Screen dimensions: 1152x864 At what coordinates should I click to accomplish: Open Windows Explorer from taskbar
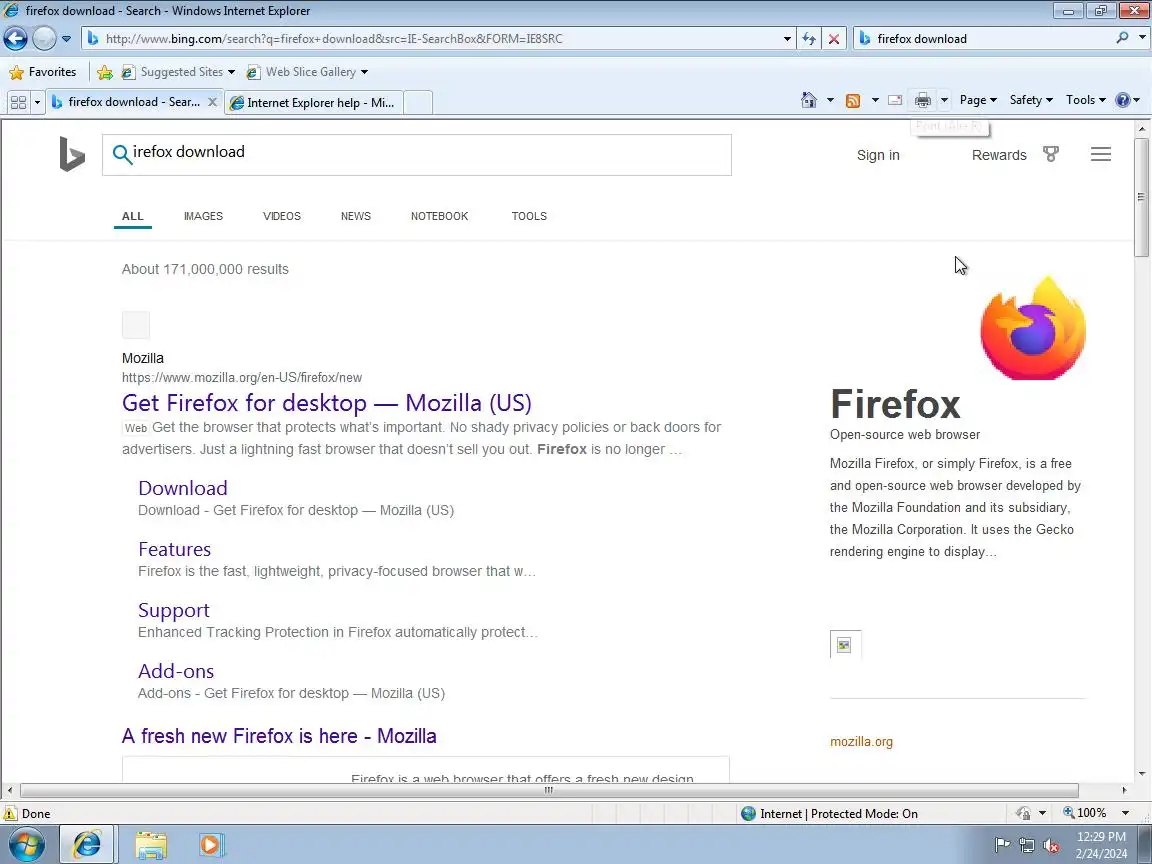pyautogui.click(x=151, y=845)
